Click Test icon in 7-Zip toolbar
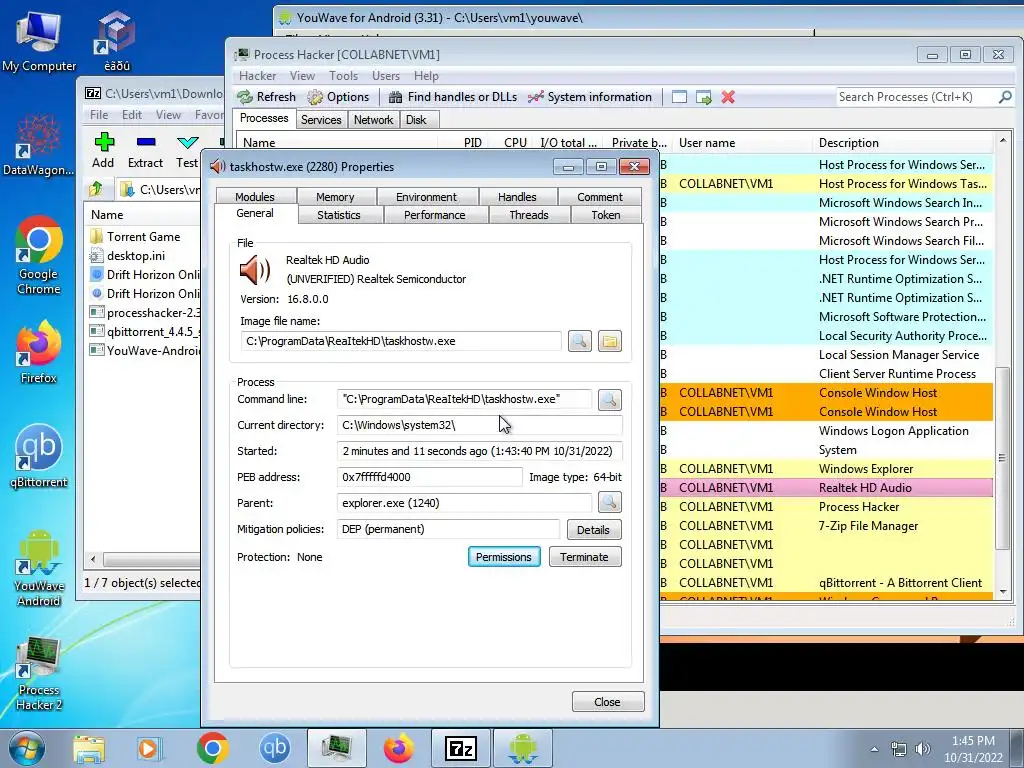Image resolution: width=1024 pixels, height=768 pixels. (187, 150)
